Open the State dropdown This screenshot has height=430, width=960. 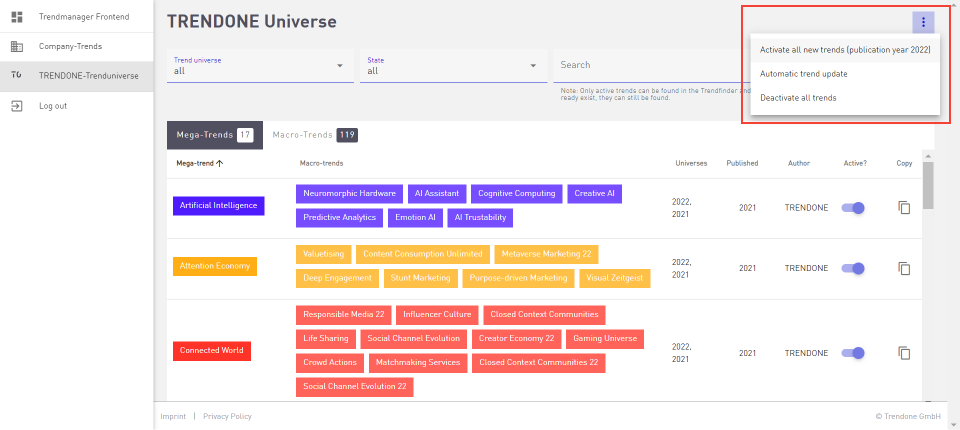point(454,66)
